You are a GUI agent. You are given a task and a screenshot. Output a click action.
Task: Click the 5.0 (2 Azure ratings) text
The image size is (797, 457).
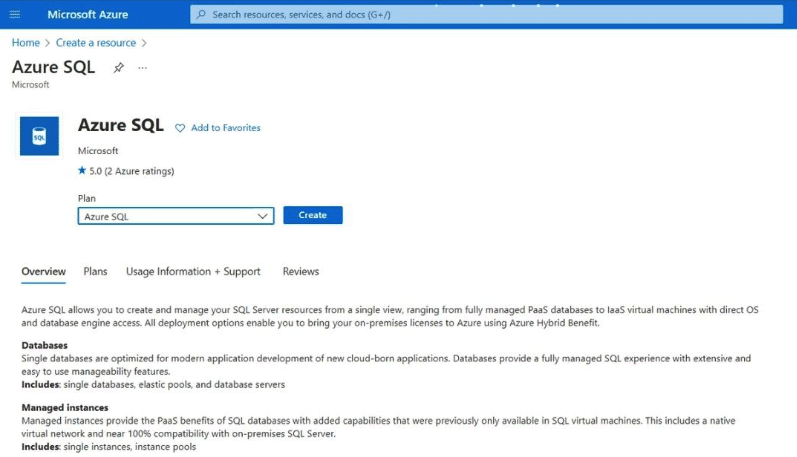(x=132, y=171)
